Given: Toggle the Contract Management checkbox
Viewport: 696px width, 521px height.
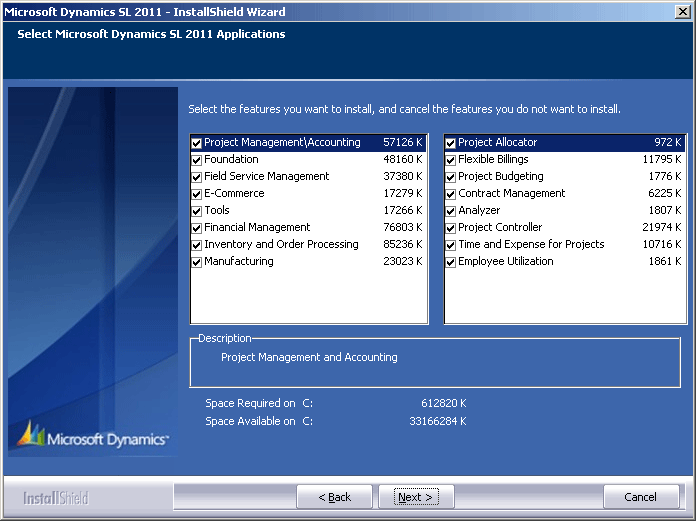Looking at the screenshot, I should coord(451,194).
